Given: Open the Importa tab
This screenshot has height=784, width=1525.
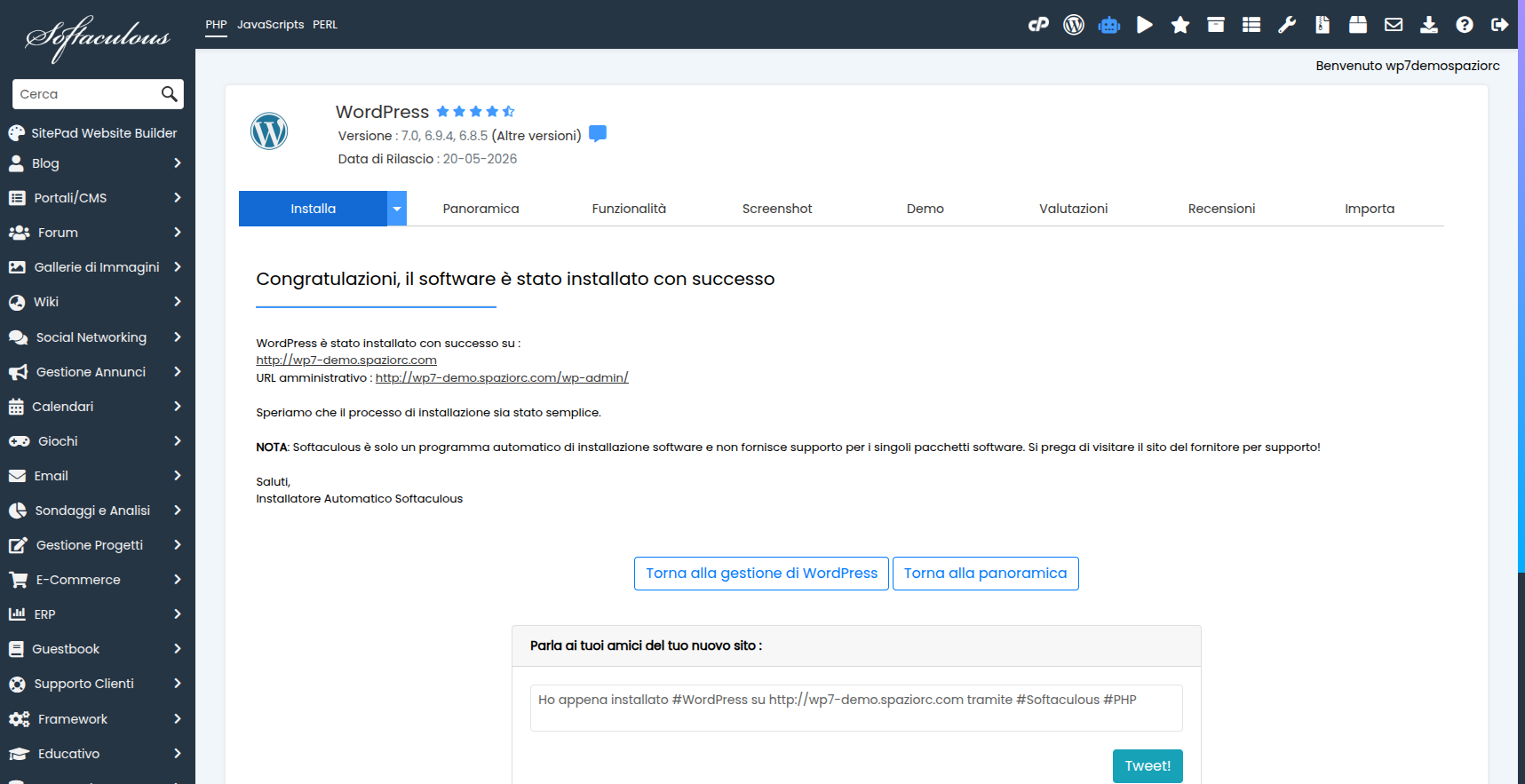Looking at the screenshot, I should (1370, 209).
